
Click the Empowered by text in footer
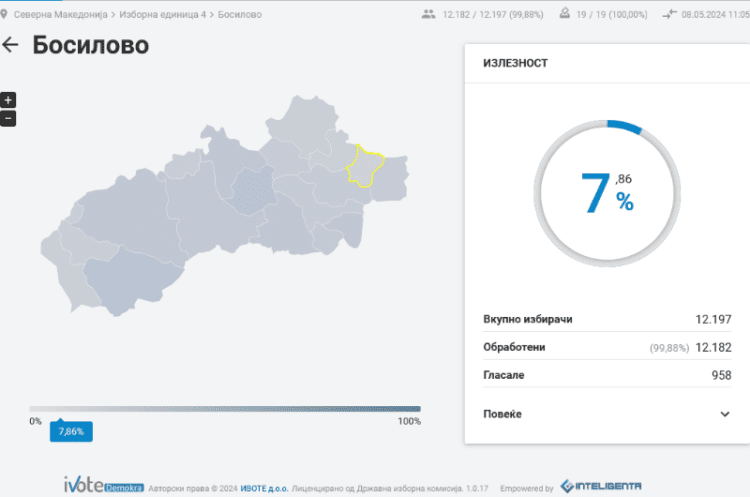point(527,488)
